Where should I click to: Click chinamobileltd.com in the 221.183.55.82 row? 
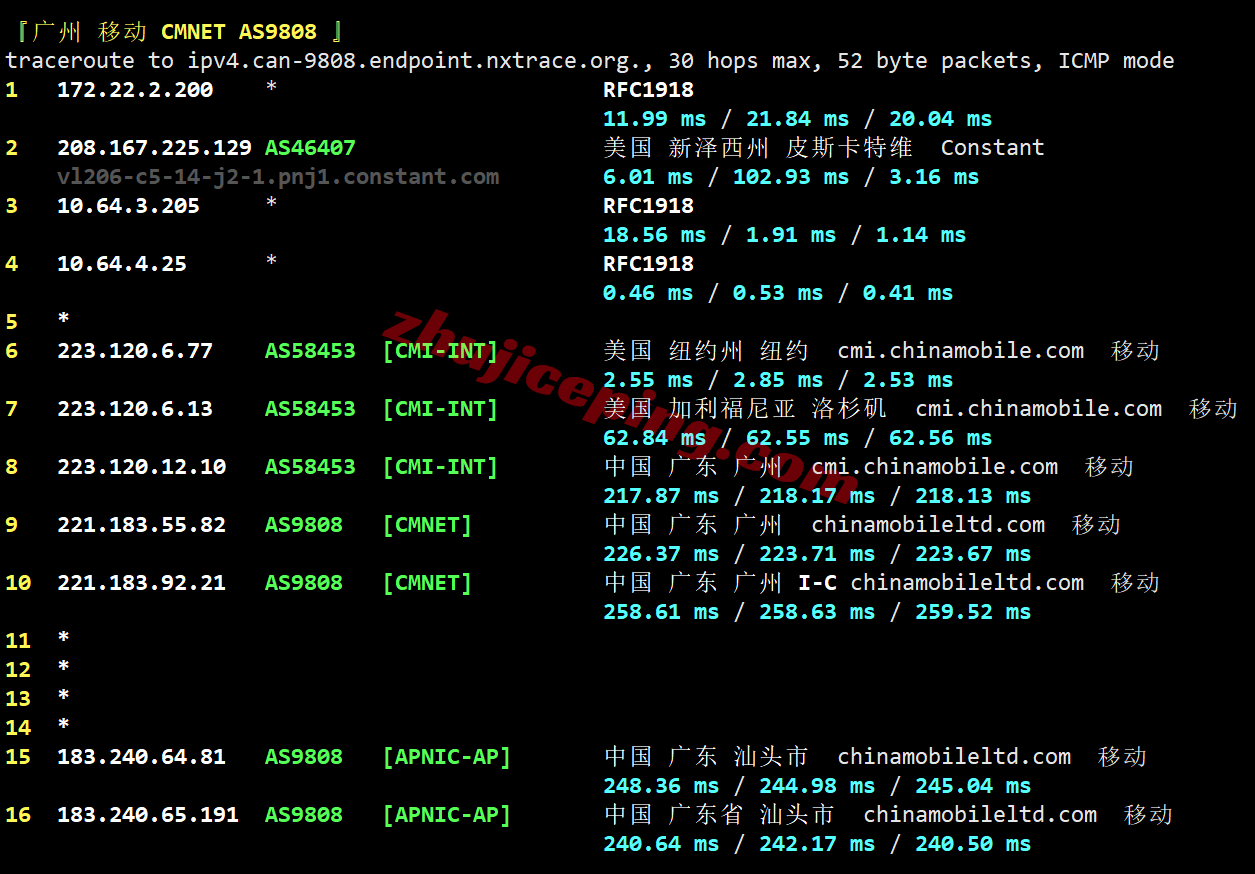click(928, 525)
